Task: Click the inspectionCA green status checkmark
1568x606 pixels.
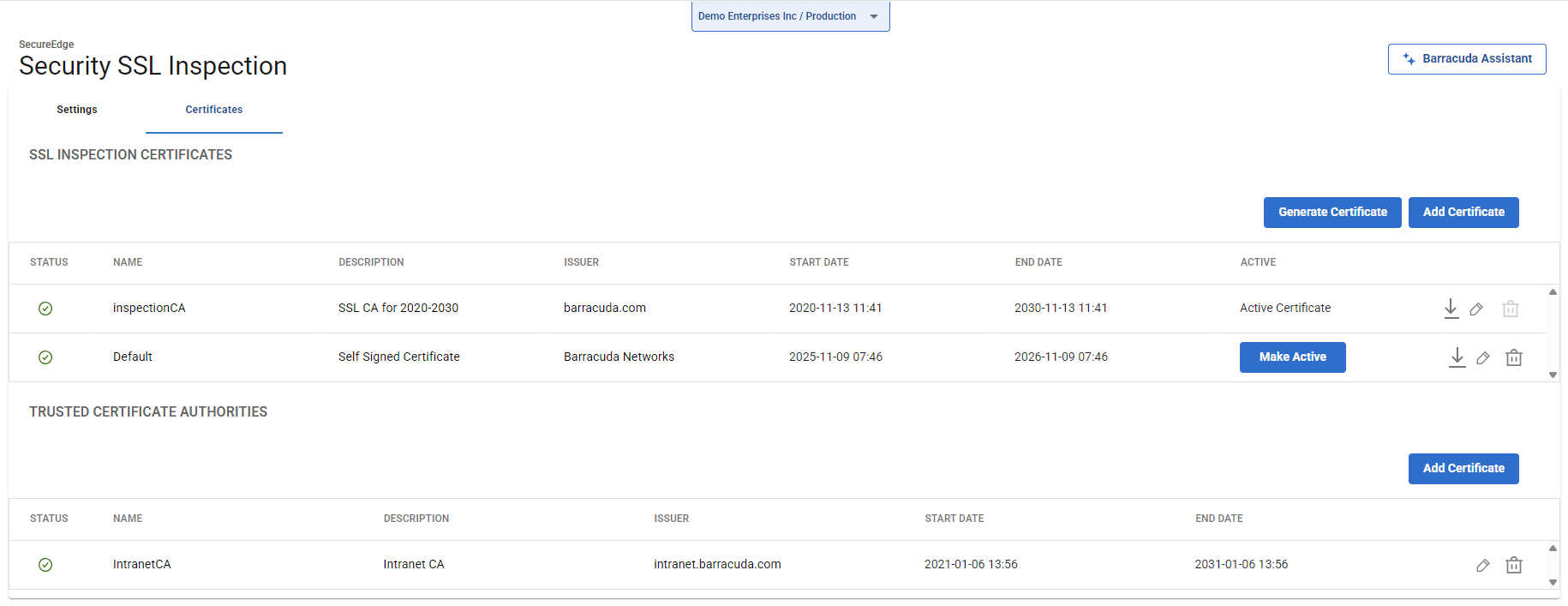Action: click(x=45, y=309)
